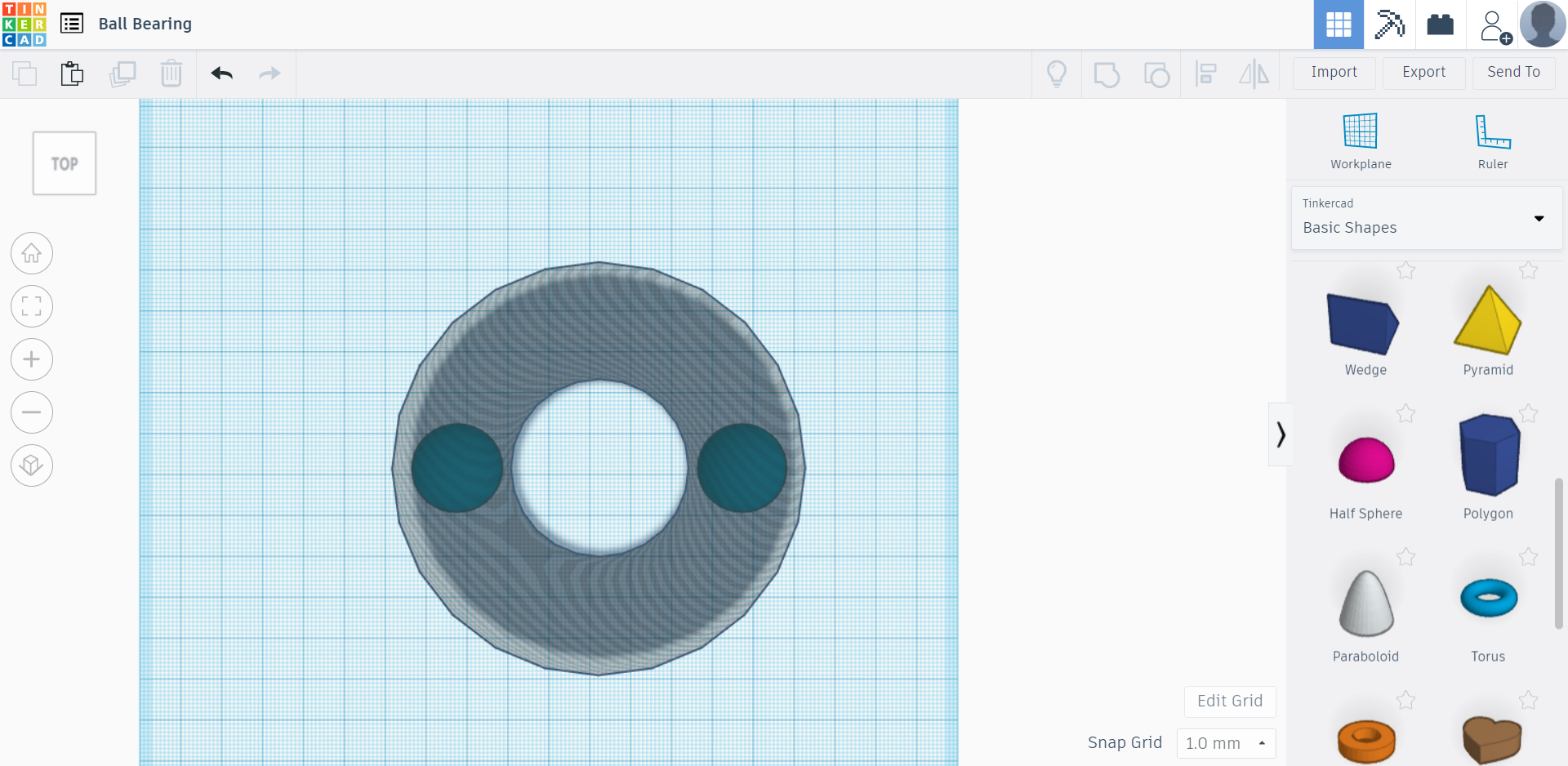Open the user profile avatar
1568x766 pixels.
coord(1543,24)
